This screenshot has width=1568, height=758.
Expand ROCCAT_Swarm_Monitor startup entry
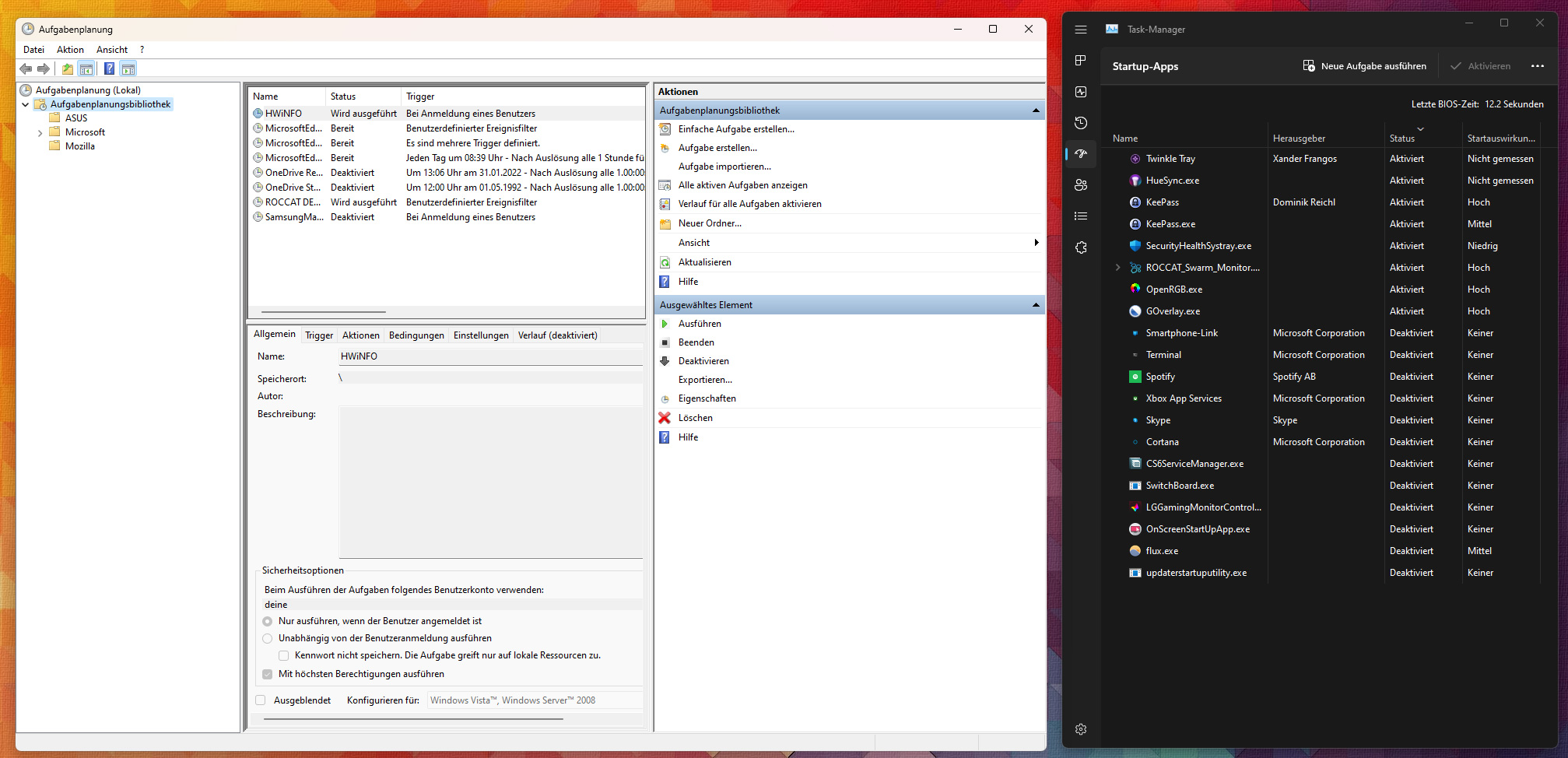tap(1118, 268)
